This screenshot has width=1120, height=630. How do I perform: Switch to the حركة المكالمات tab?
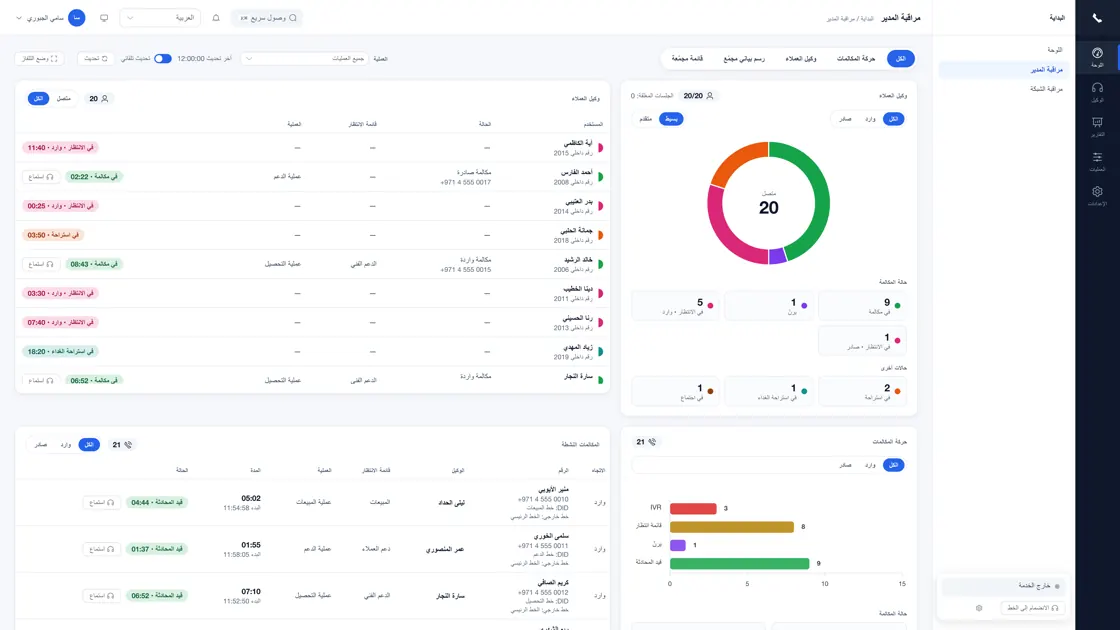pos(856,59)
